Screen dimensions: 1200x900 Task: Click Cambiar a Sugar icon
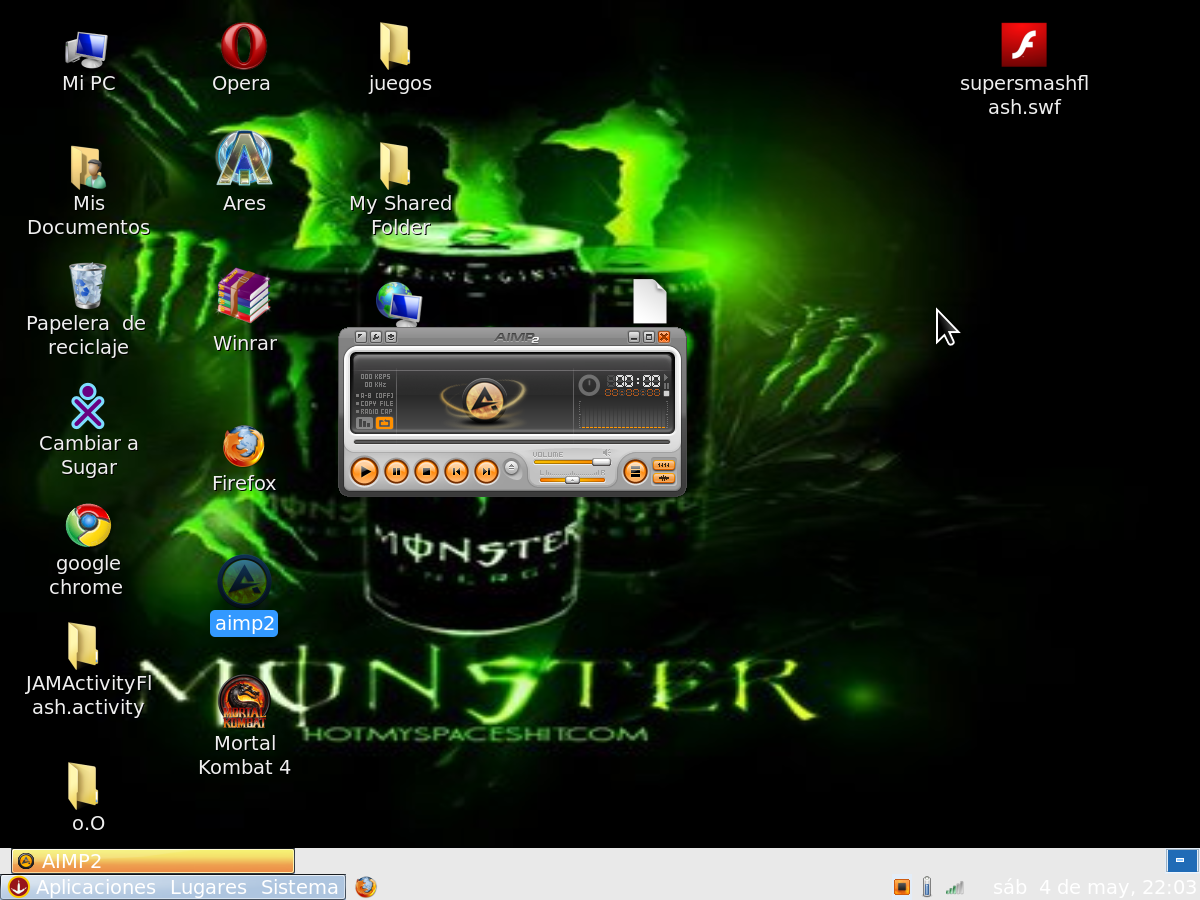tap(88, 431)
